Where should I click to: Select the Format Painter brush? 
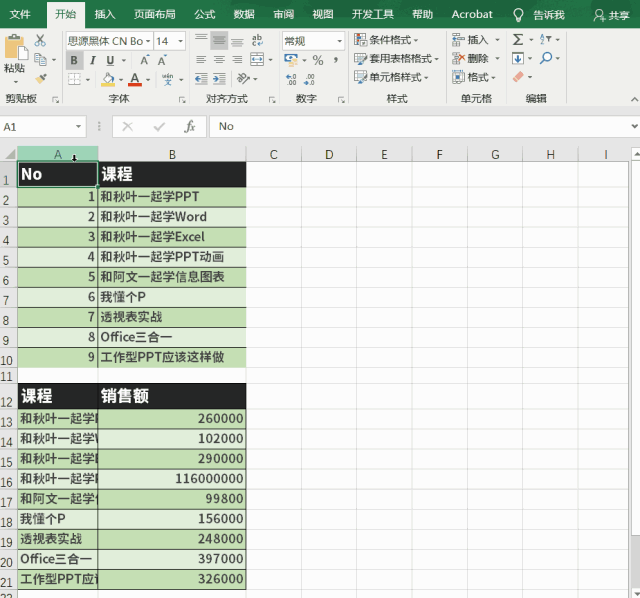click(41, 78)
